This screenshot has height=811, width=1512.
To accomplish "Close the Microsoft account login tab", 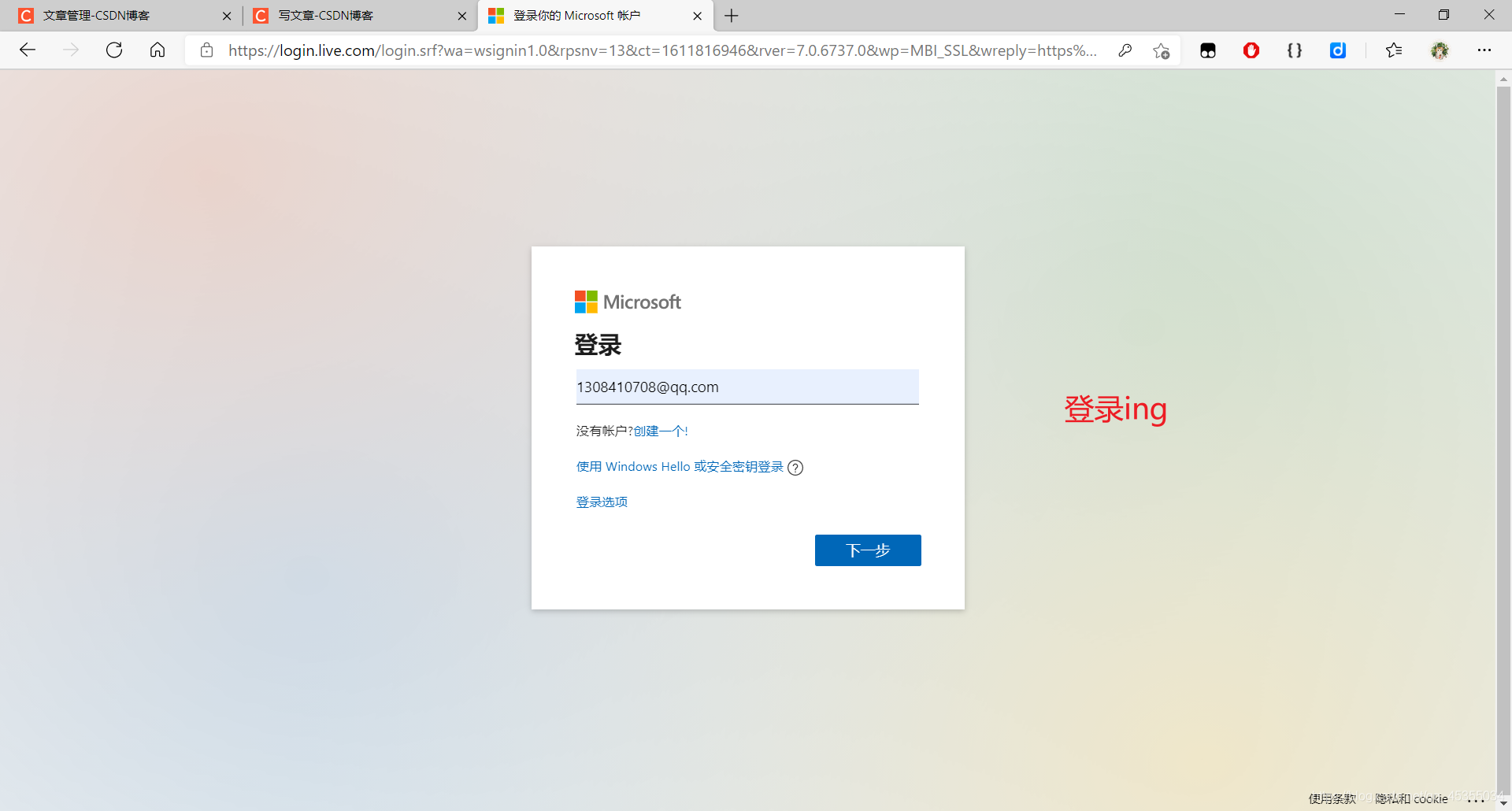I will point(698,16).
